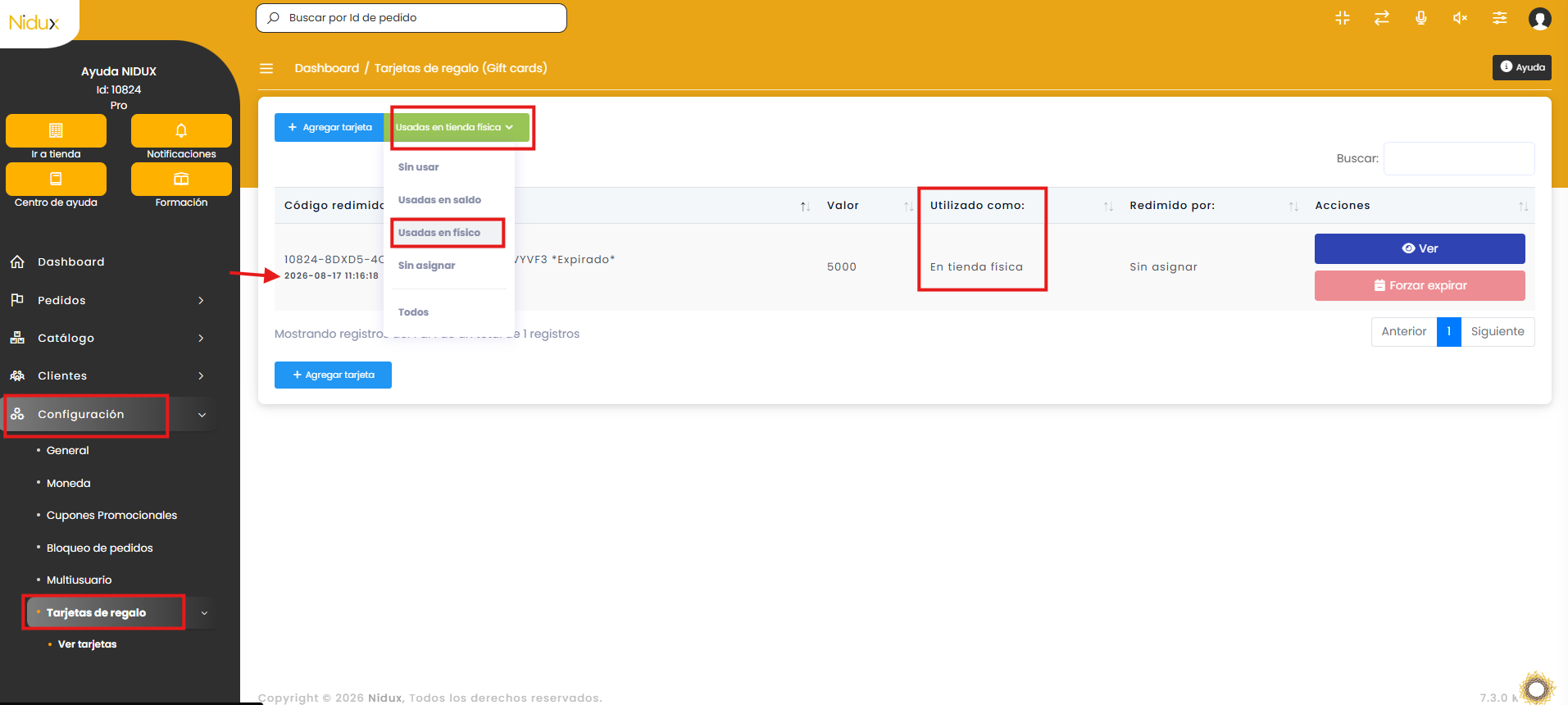The image size is (1568, 705).
Task: Click the Pedidos flag icon in sidebar
Action: click(x=17, y=300)
